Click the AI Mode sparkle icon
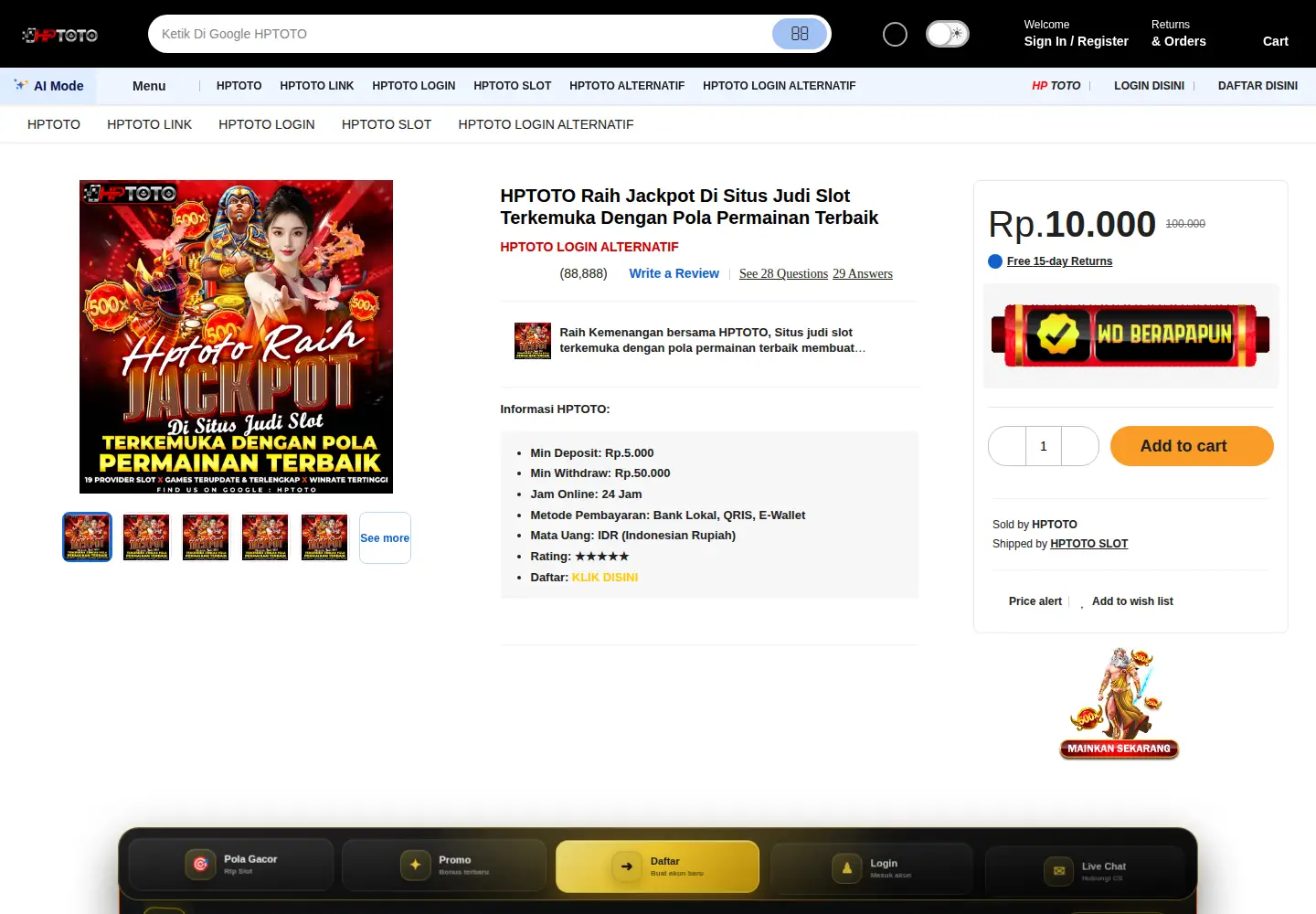This screenshot has height=914, width=1316. tap(21, 85)
